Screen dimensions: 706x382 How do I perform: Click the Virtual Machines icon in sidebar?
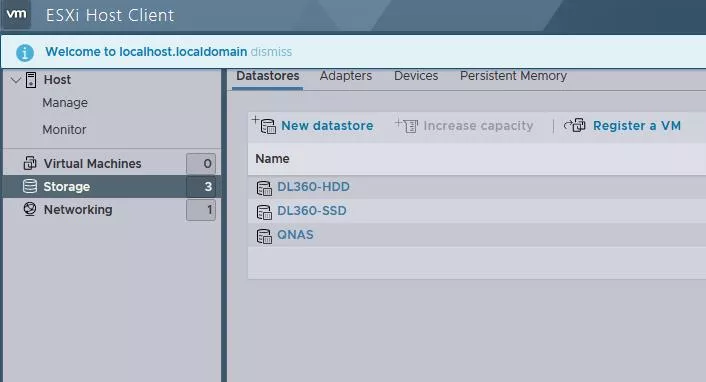(30, 163)
